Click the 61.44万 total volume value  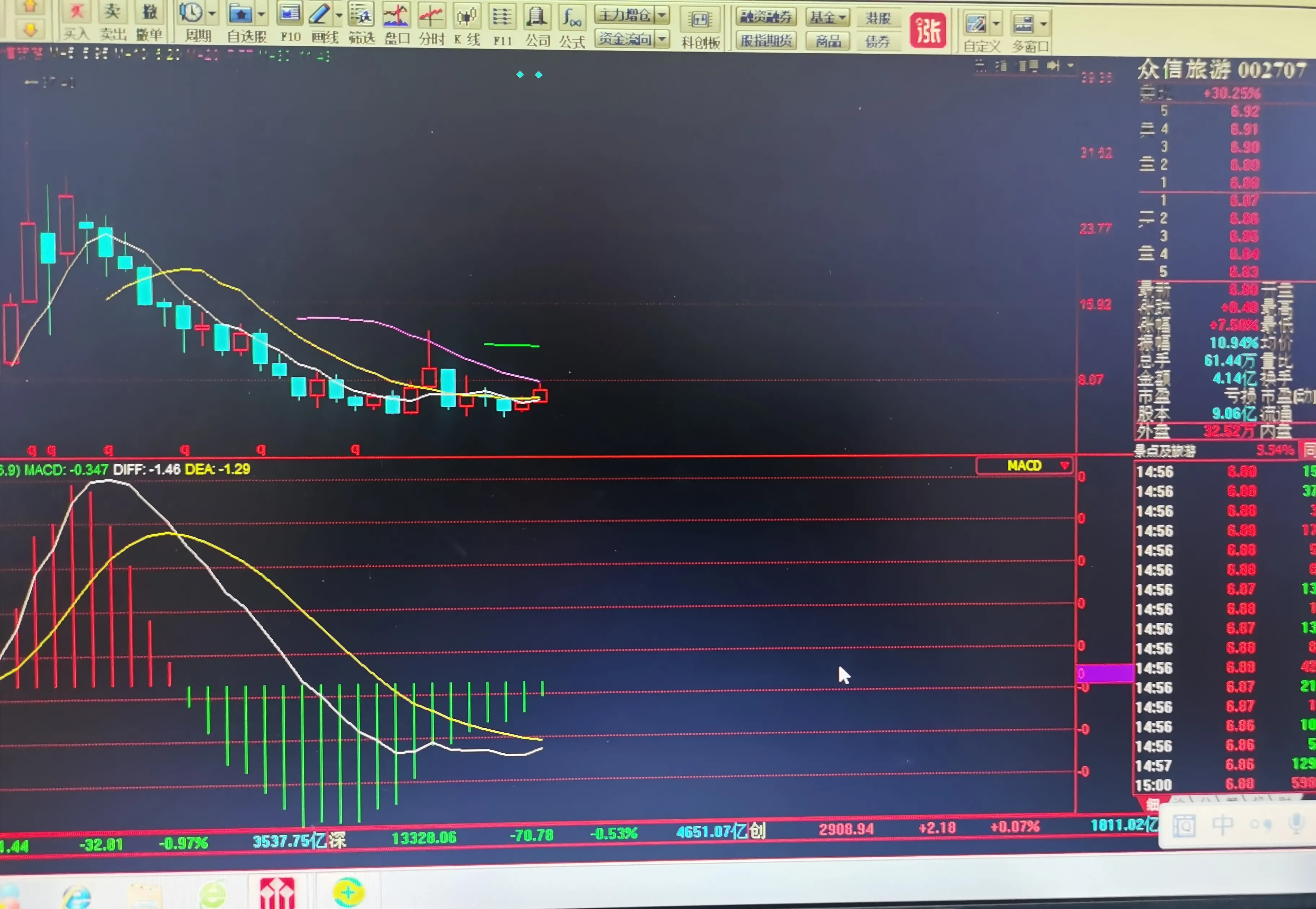point(1229,360)
